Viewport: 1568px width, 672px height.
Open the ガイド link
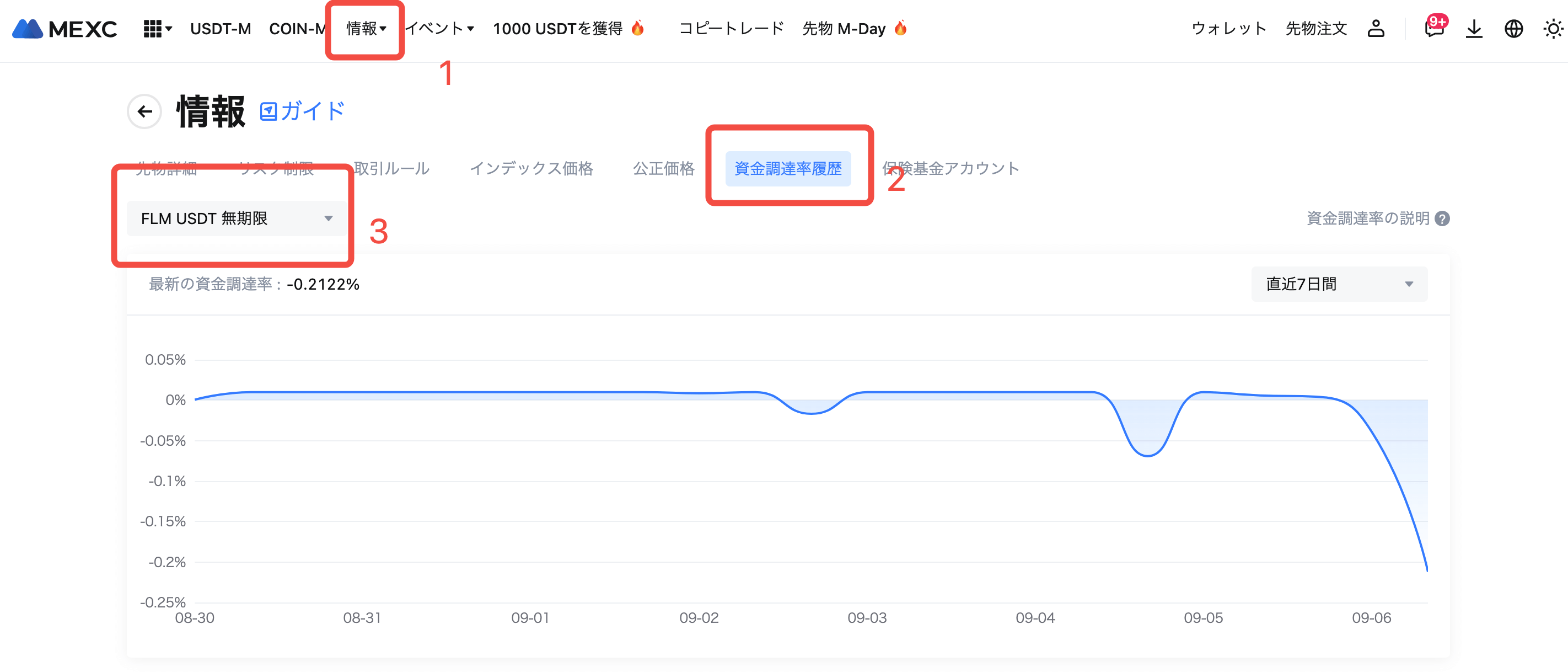(303, 111)
